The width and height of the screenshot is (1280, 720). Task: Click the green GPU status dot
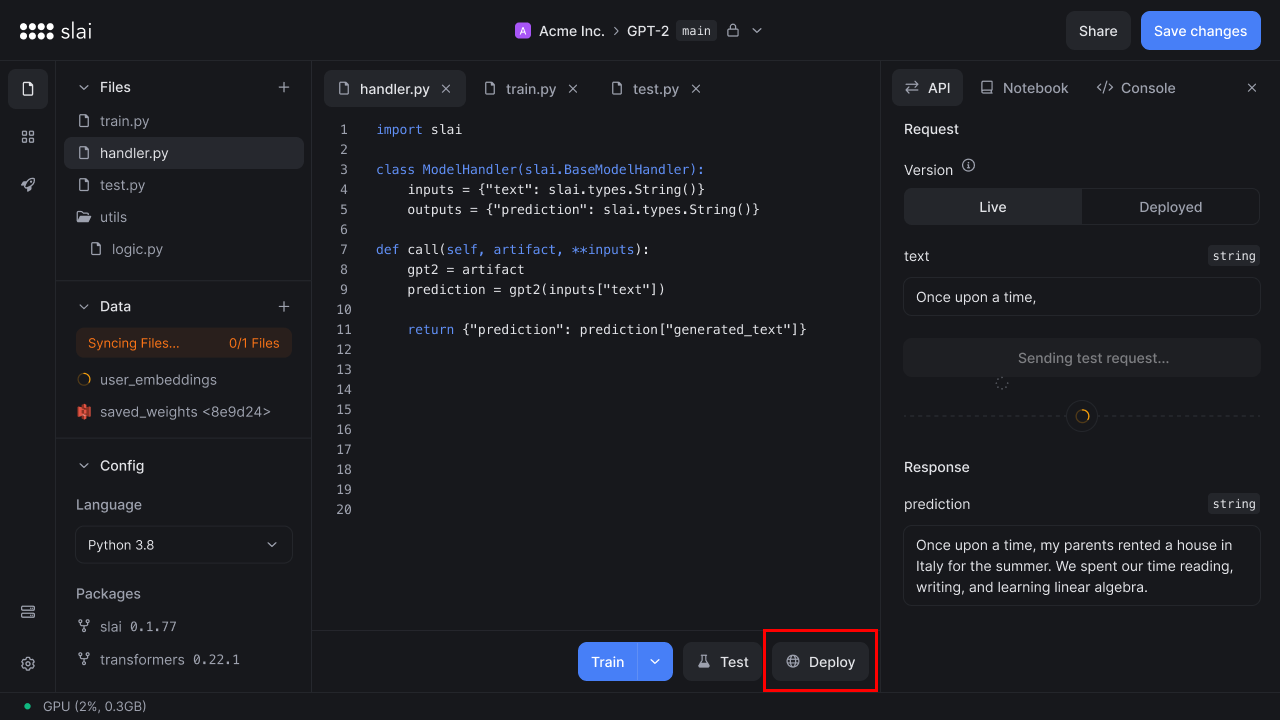click(x=27, y=706)
